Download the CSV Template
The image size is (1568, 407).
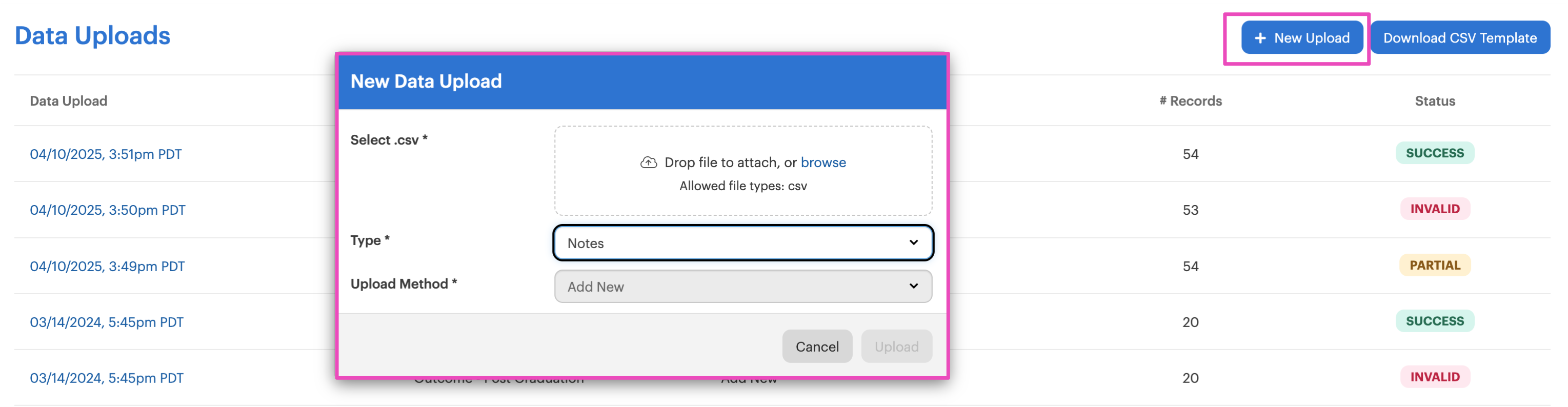pos(1460,38)
